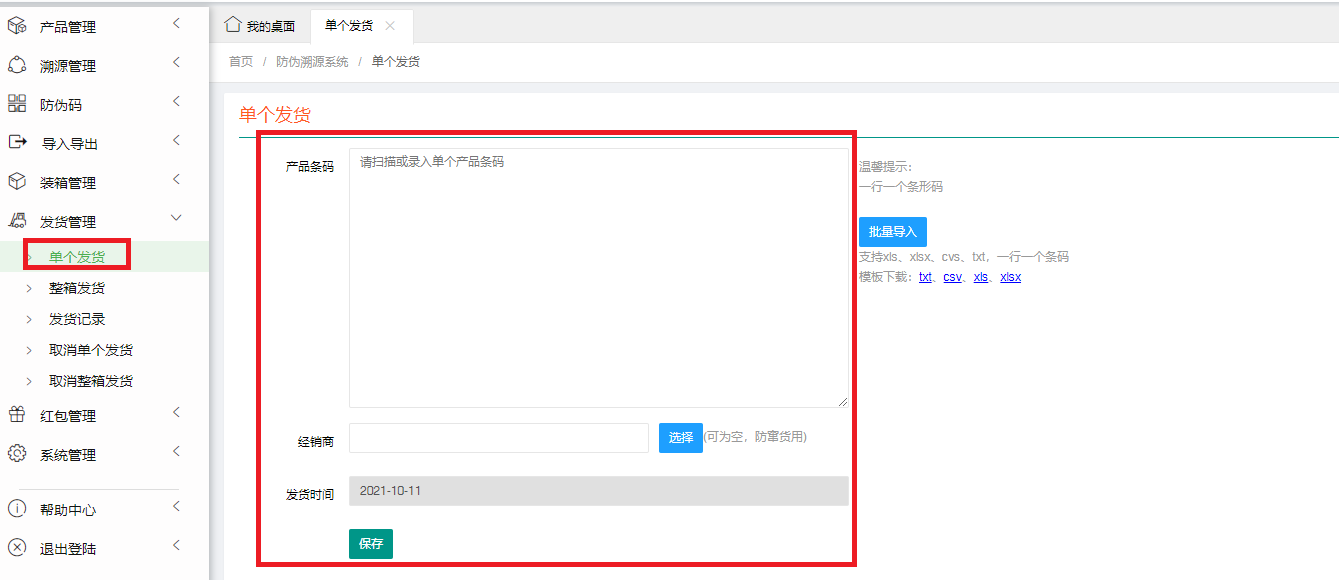Download the xlsx template link
1339x580 pixels.
1010,277
